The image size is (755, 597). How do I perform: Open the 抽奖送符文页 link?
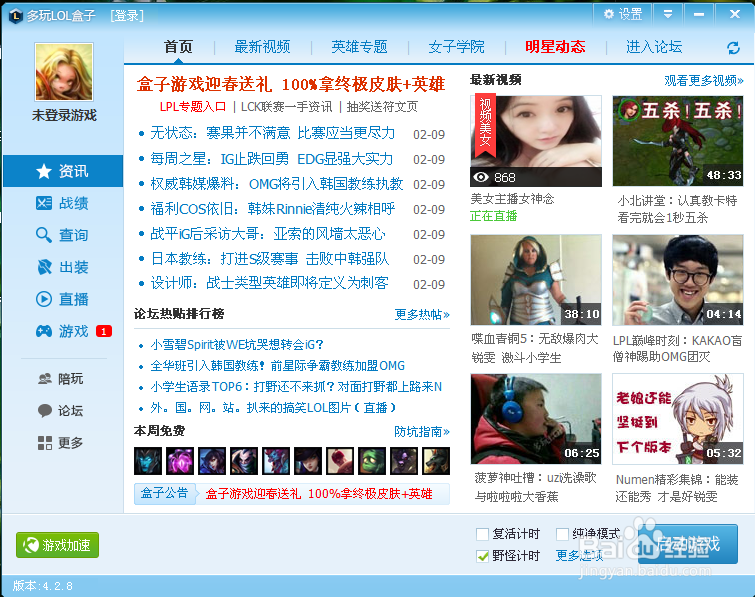pyautogui.click(x=382, y=106)
